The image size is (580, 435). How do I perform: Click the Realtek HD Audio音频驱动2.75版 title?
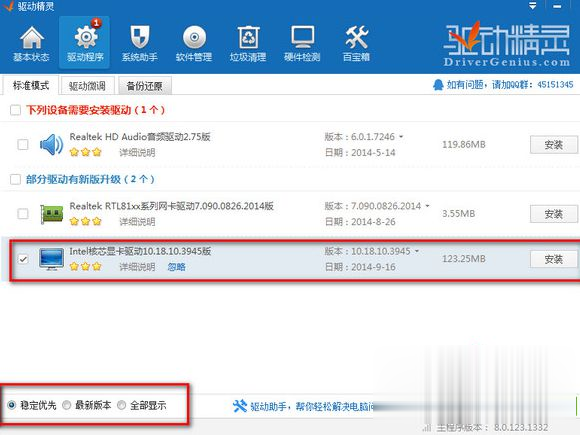[140, 136]
